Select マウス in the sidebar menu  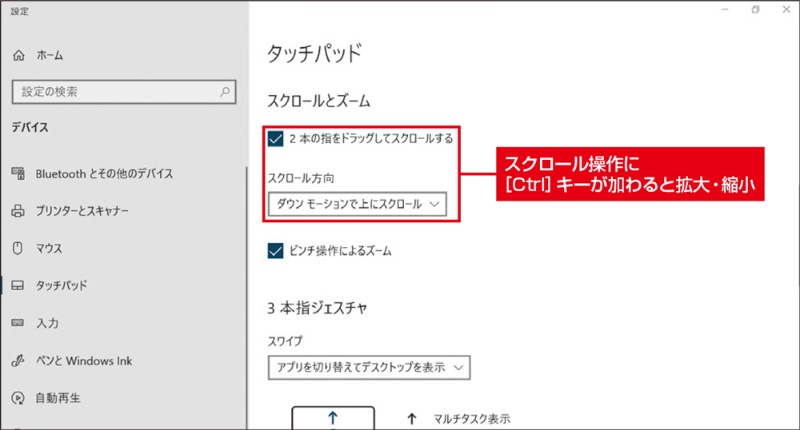tap(50, 248)
